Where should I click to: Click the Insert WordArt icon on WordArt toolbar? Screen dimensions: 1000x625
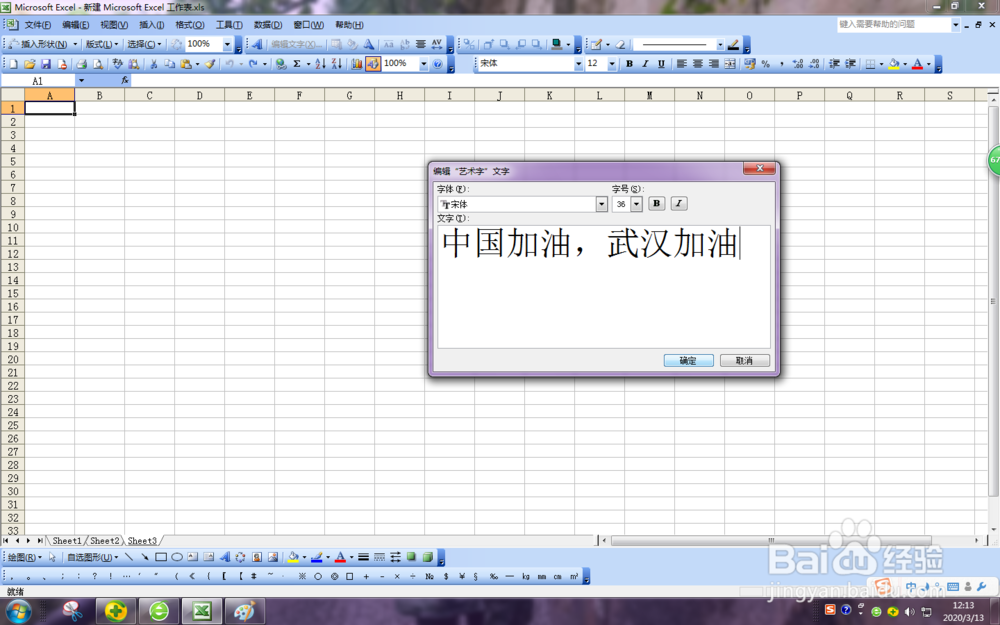(256, 44)
